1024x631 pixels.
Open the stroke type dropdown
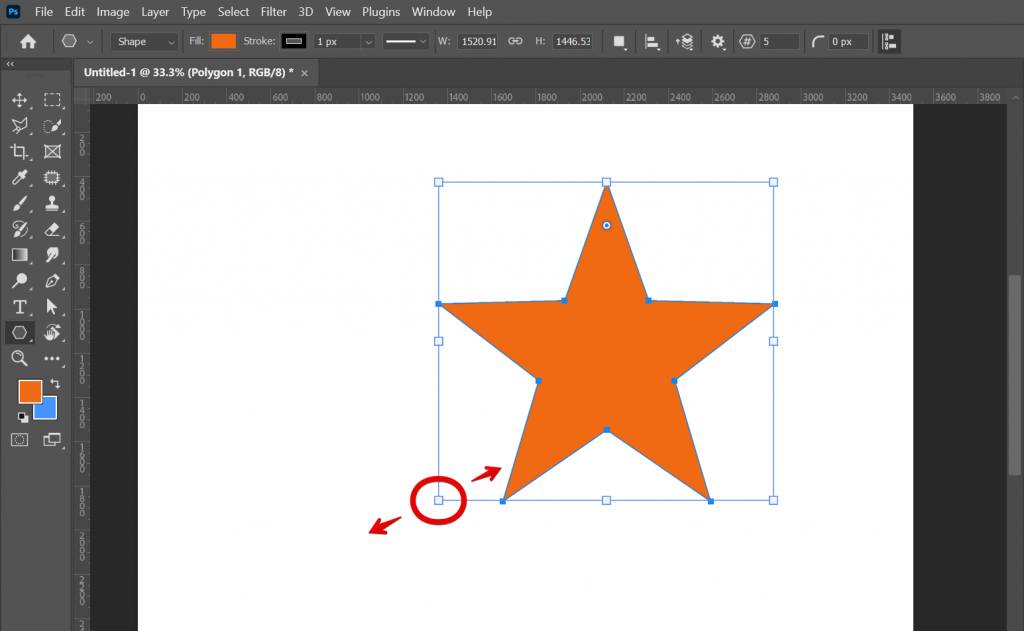405,41
